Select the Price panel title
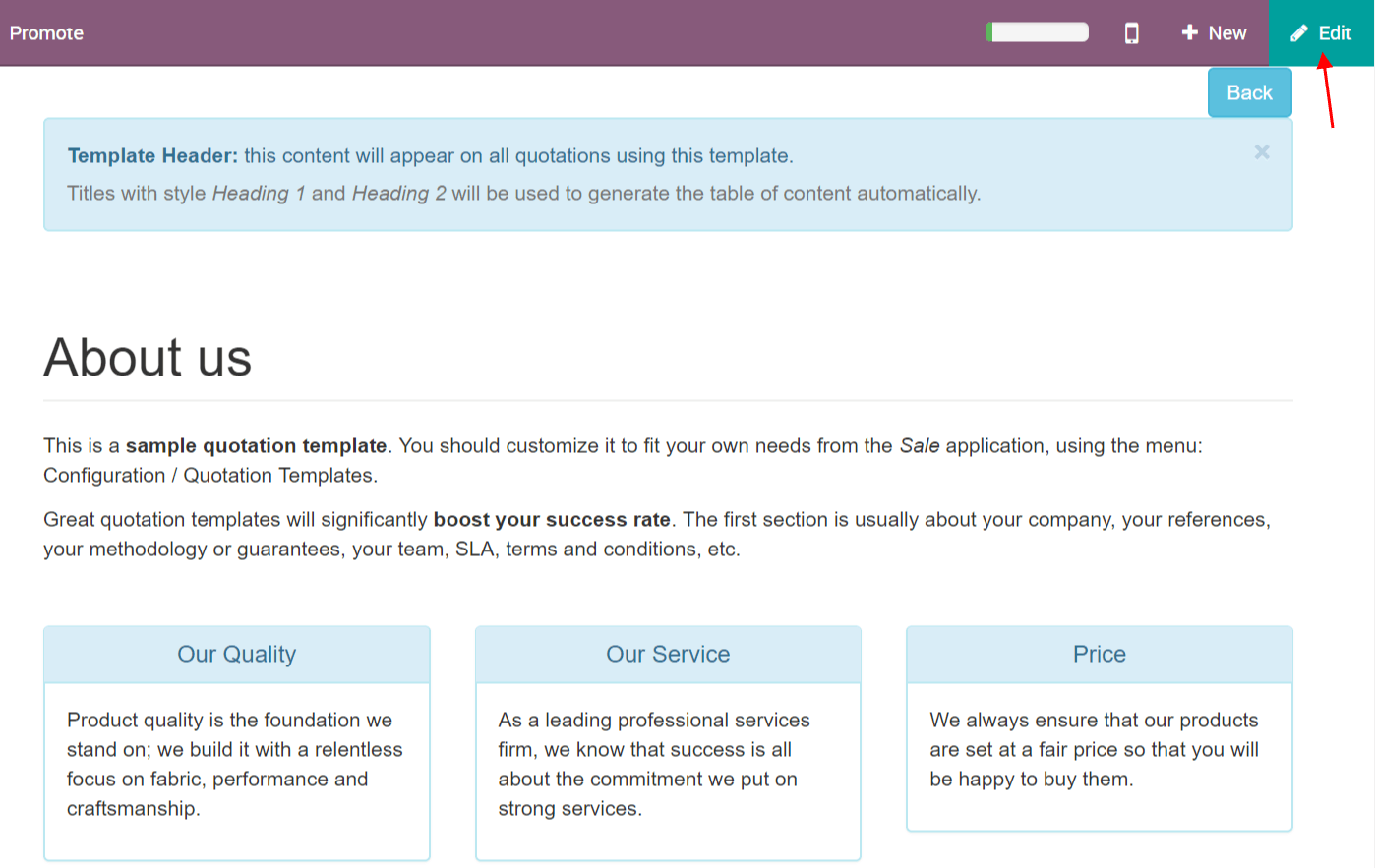1375x868 pixels. [x=1099, y=655]
